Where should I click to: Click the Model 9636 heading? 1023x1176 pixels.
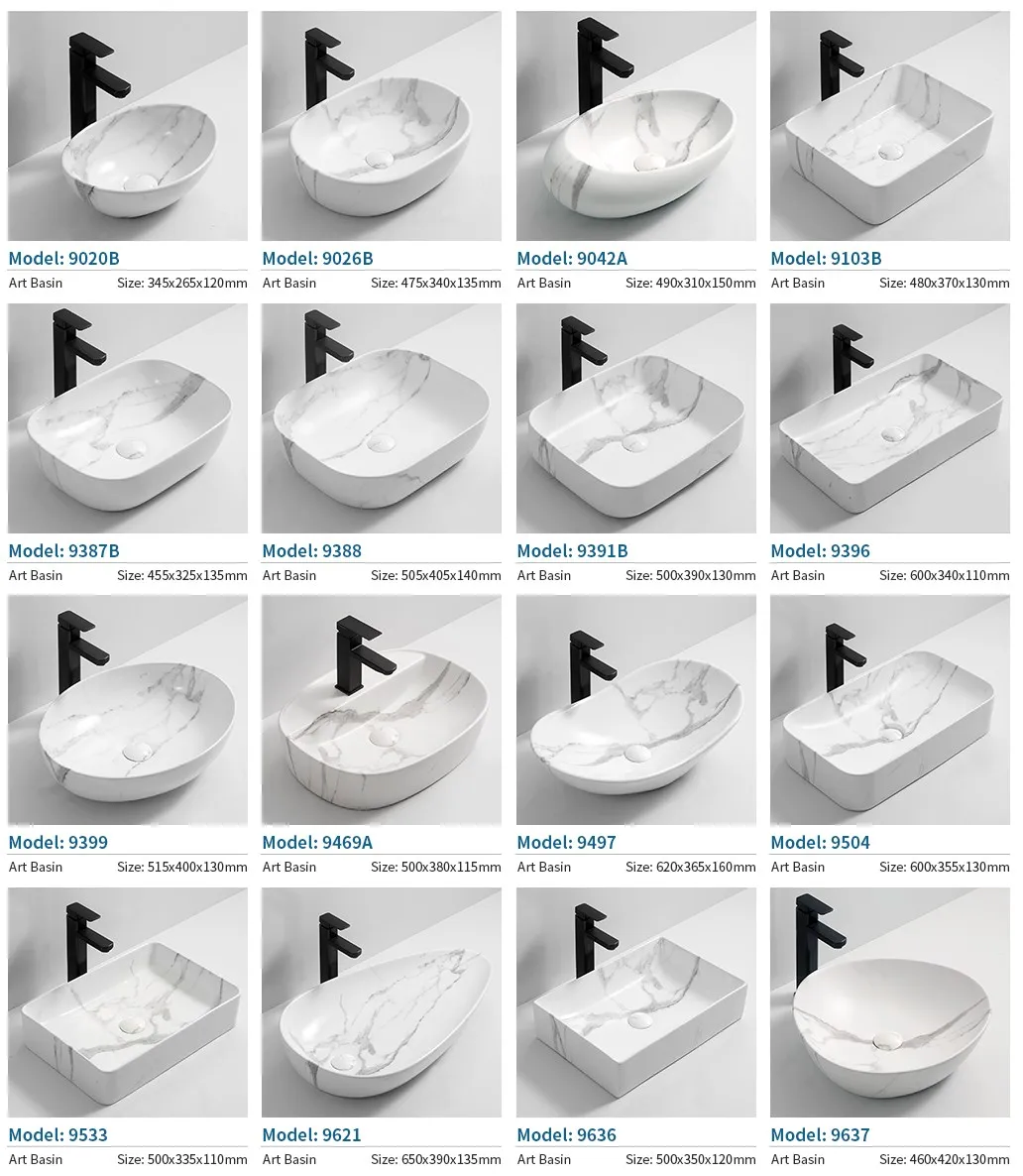pyautogui.click(x=566, y=1134)
